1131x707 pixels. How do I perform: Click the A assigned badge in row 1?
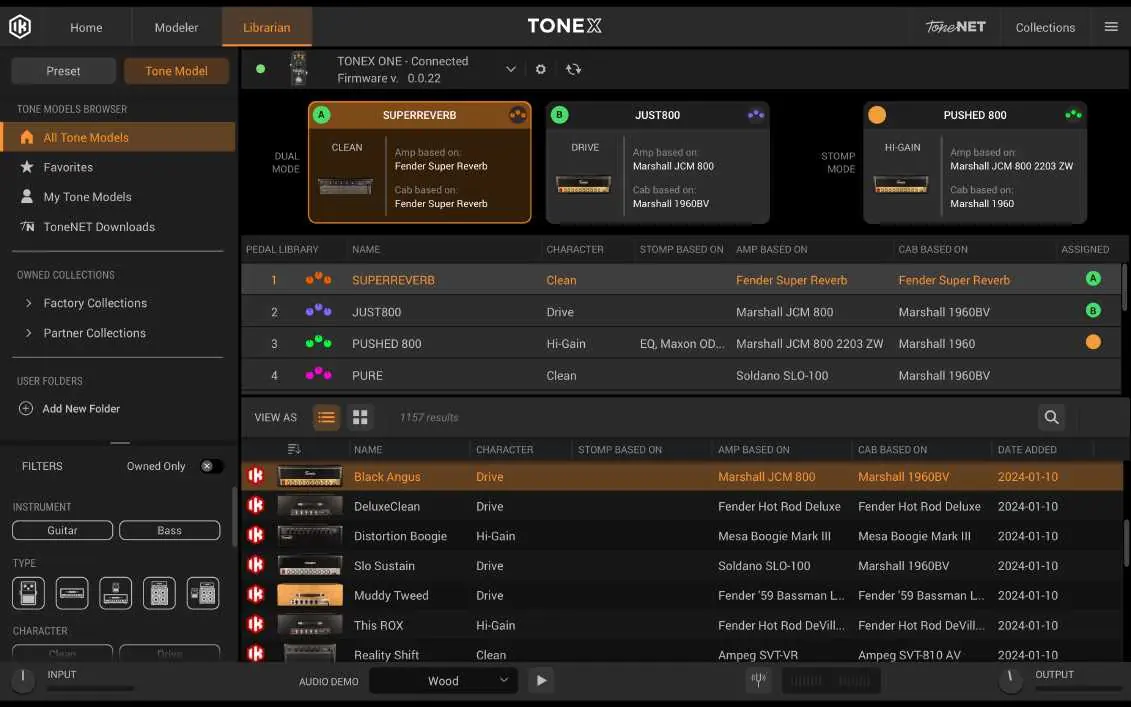1093,278
